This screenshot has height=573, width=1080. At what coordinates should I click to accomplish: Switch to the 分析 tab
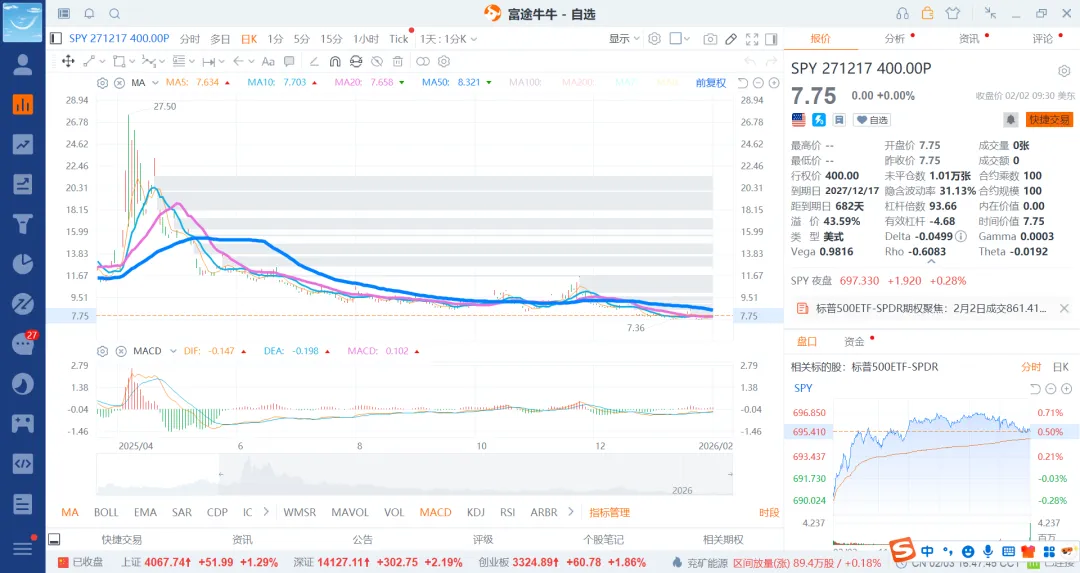[895, 39]
